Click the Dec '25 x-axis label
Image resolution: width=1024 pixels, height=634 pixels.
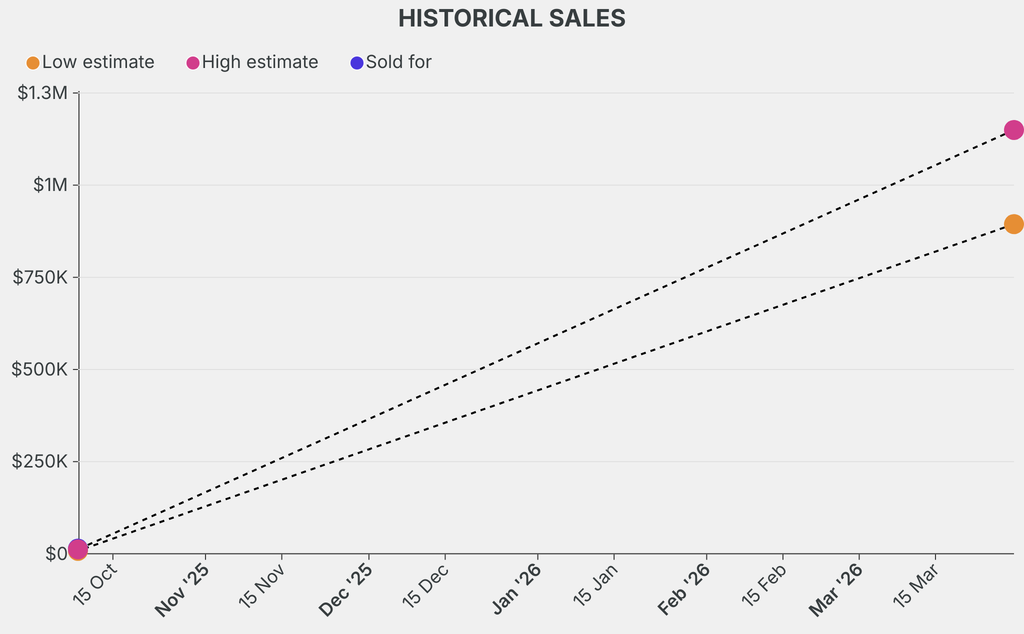[x=347, y=591]
